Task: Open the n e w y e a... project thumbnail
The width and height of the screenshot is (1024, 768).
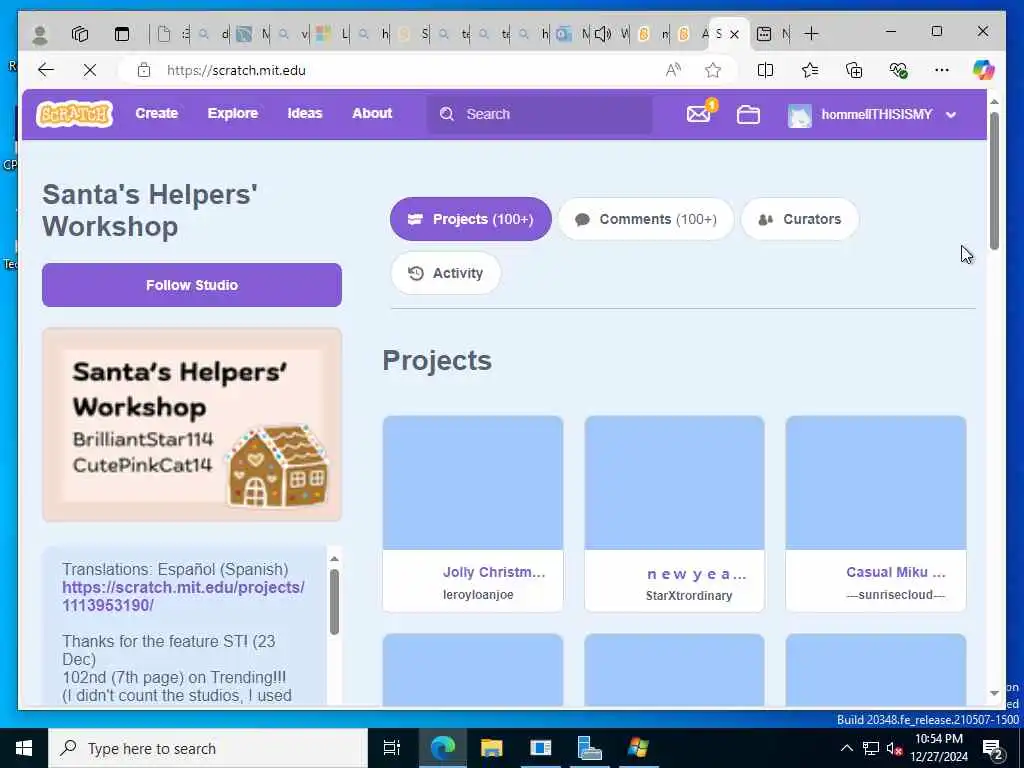Action: (674, 483)
